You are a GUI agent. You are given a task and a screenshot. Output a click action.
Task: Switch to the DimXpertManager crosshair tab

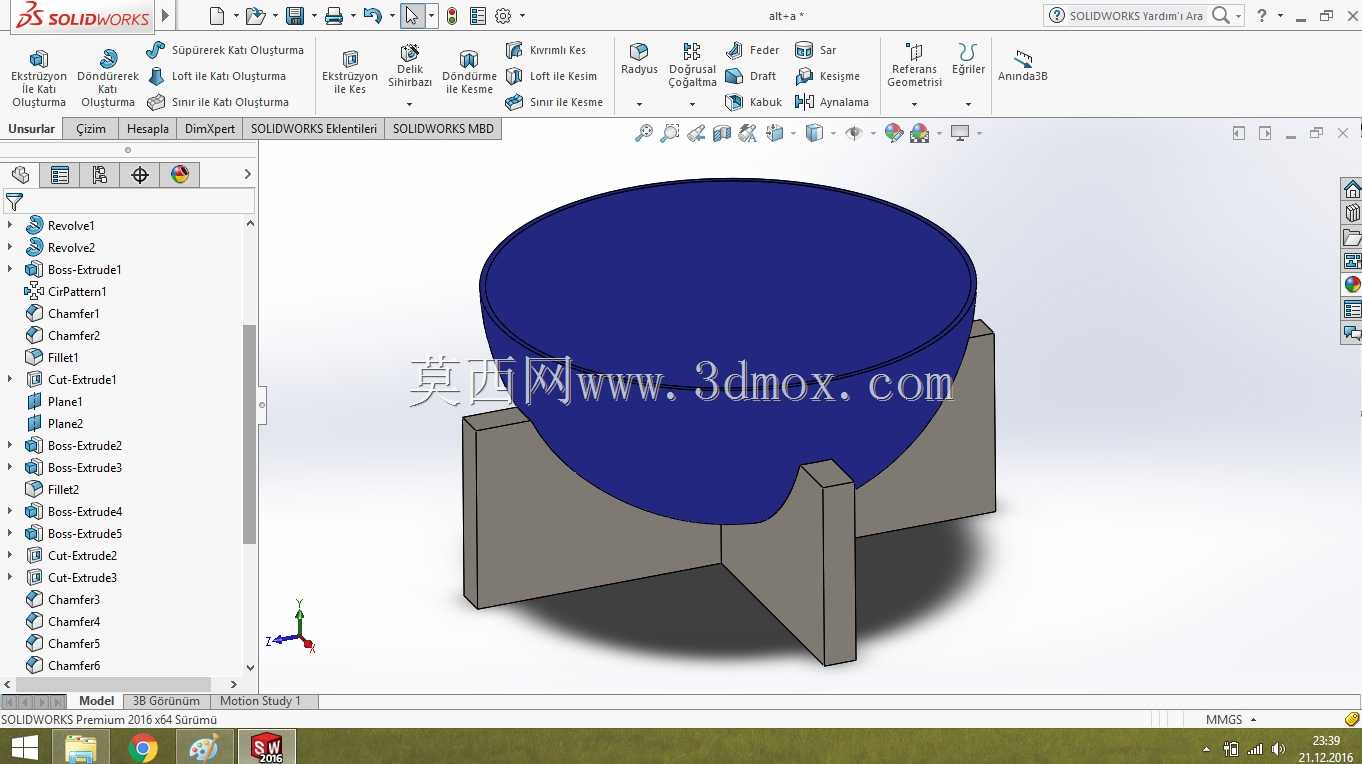(x=140, y=175)
